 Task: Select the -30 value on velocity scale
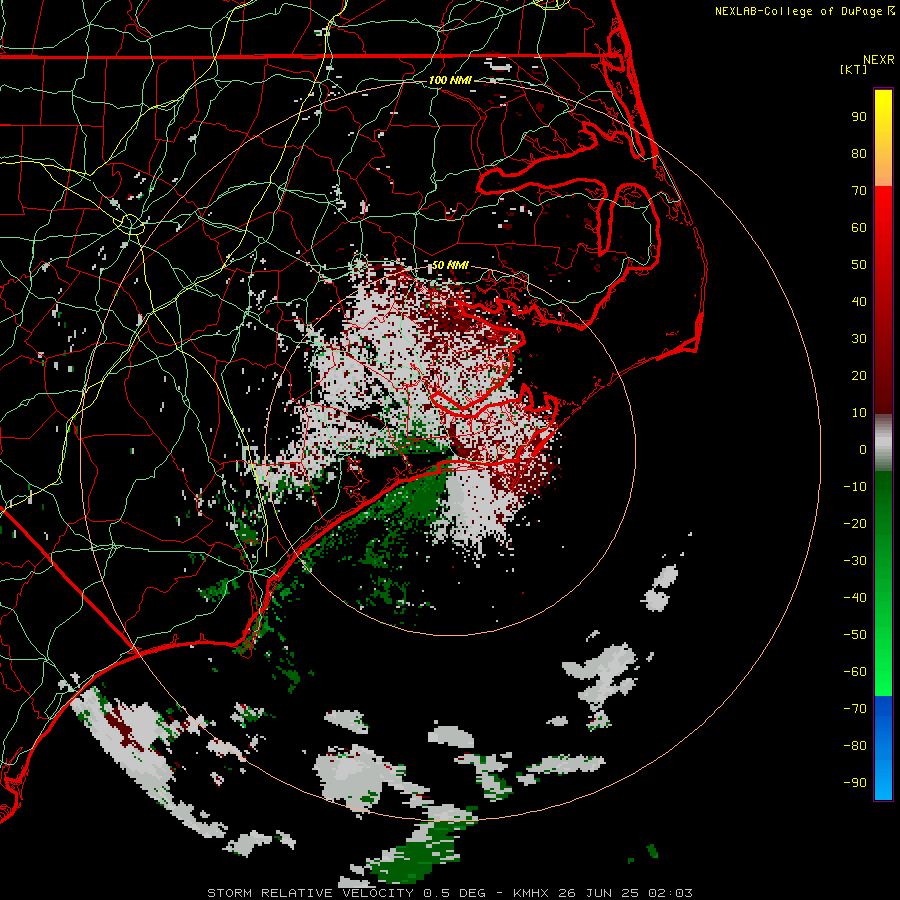click(x=855, y=561)
